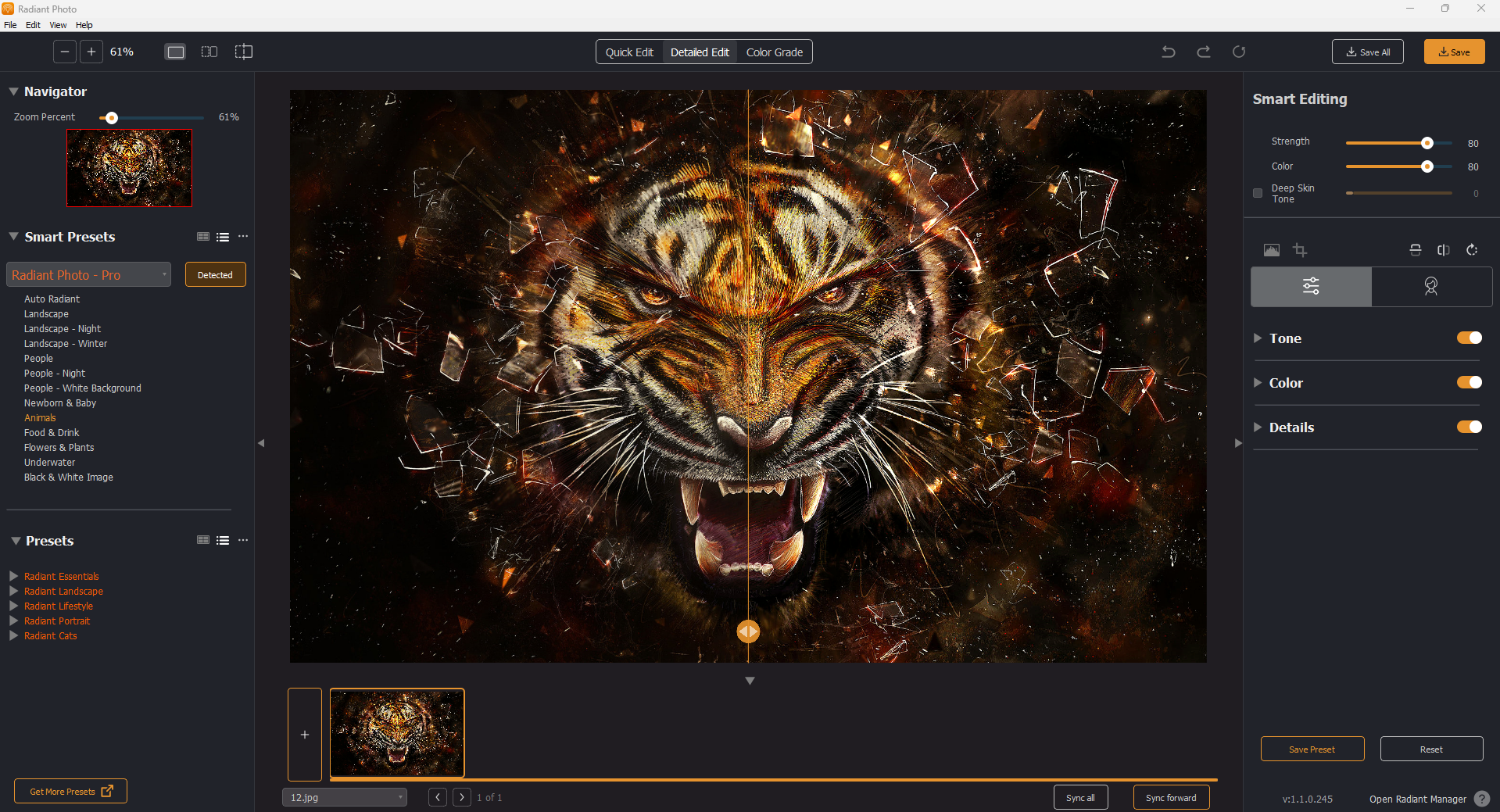
Task: Open the Help menu
Action: coord(84,25)
